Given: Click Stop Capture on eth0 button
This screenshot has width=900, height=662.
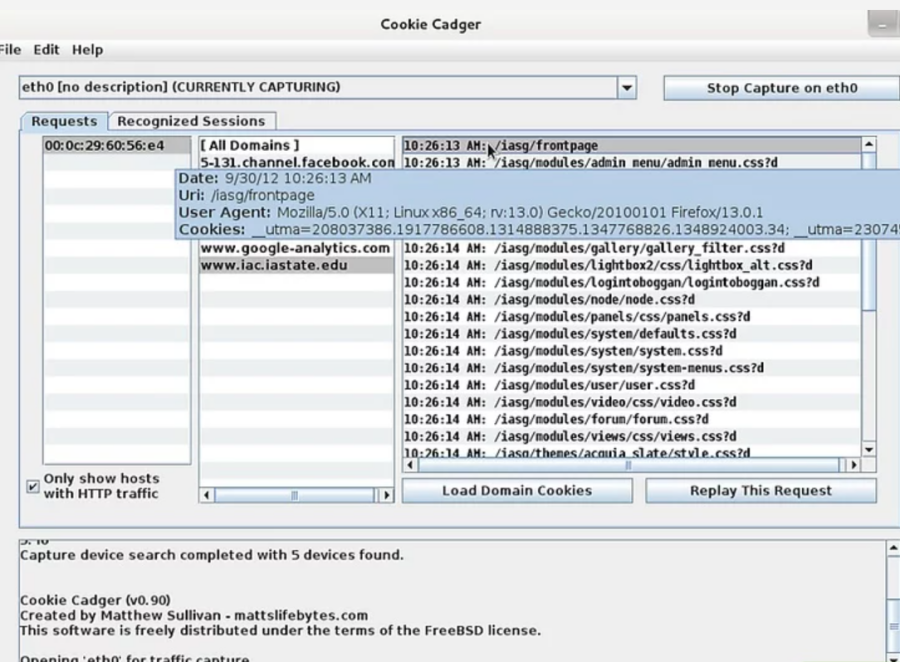Looking at the screenshot, I should 782,88.
